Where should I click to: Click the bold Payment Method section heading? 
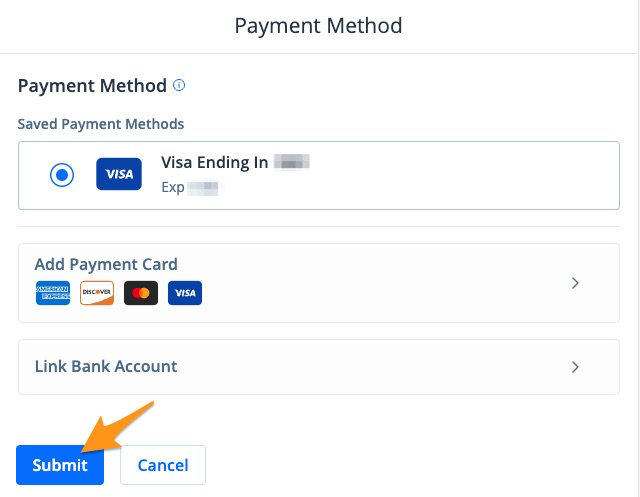point(92,86)
